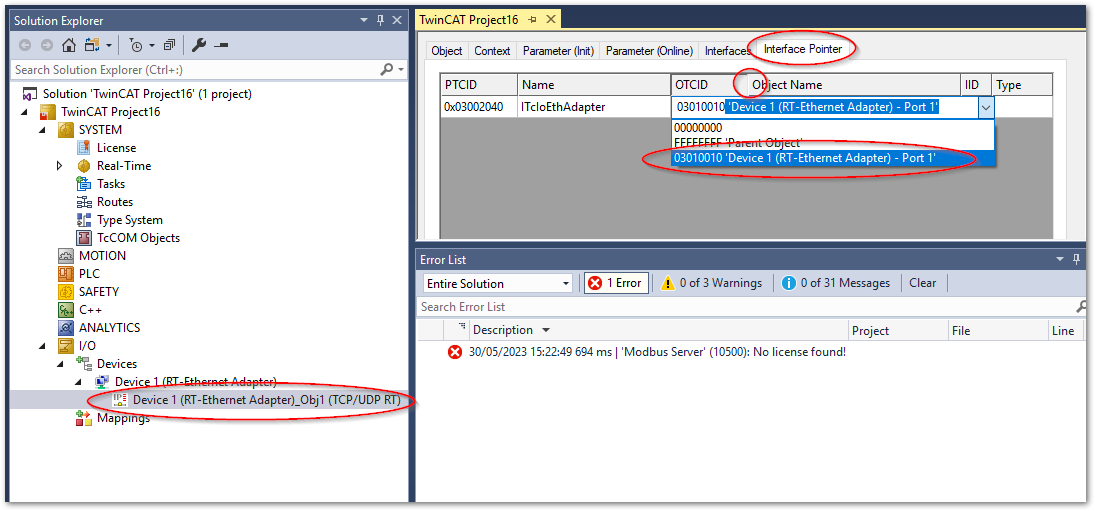1095x511 pixels.
Task: Pin the TwinCAT Project16 document tab
Action: [533, 20]
